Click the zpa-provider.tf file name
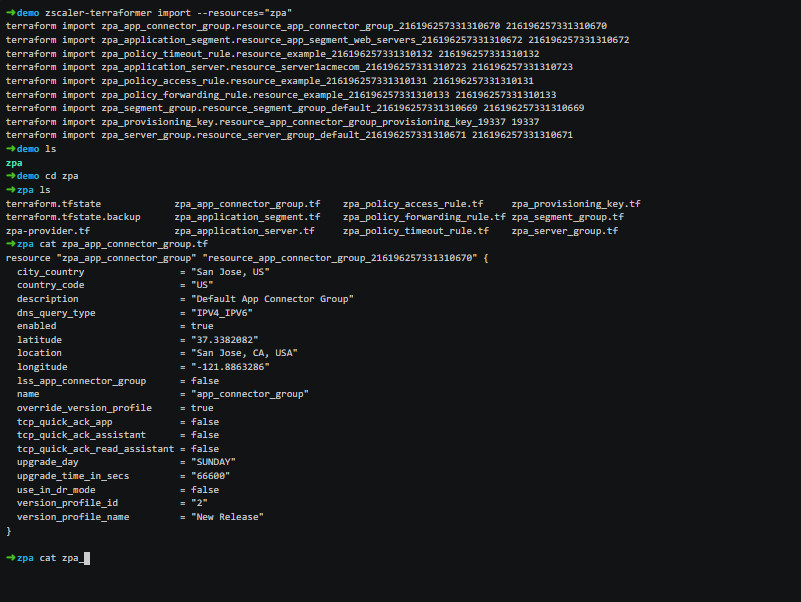 [x=48, y=230]
